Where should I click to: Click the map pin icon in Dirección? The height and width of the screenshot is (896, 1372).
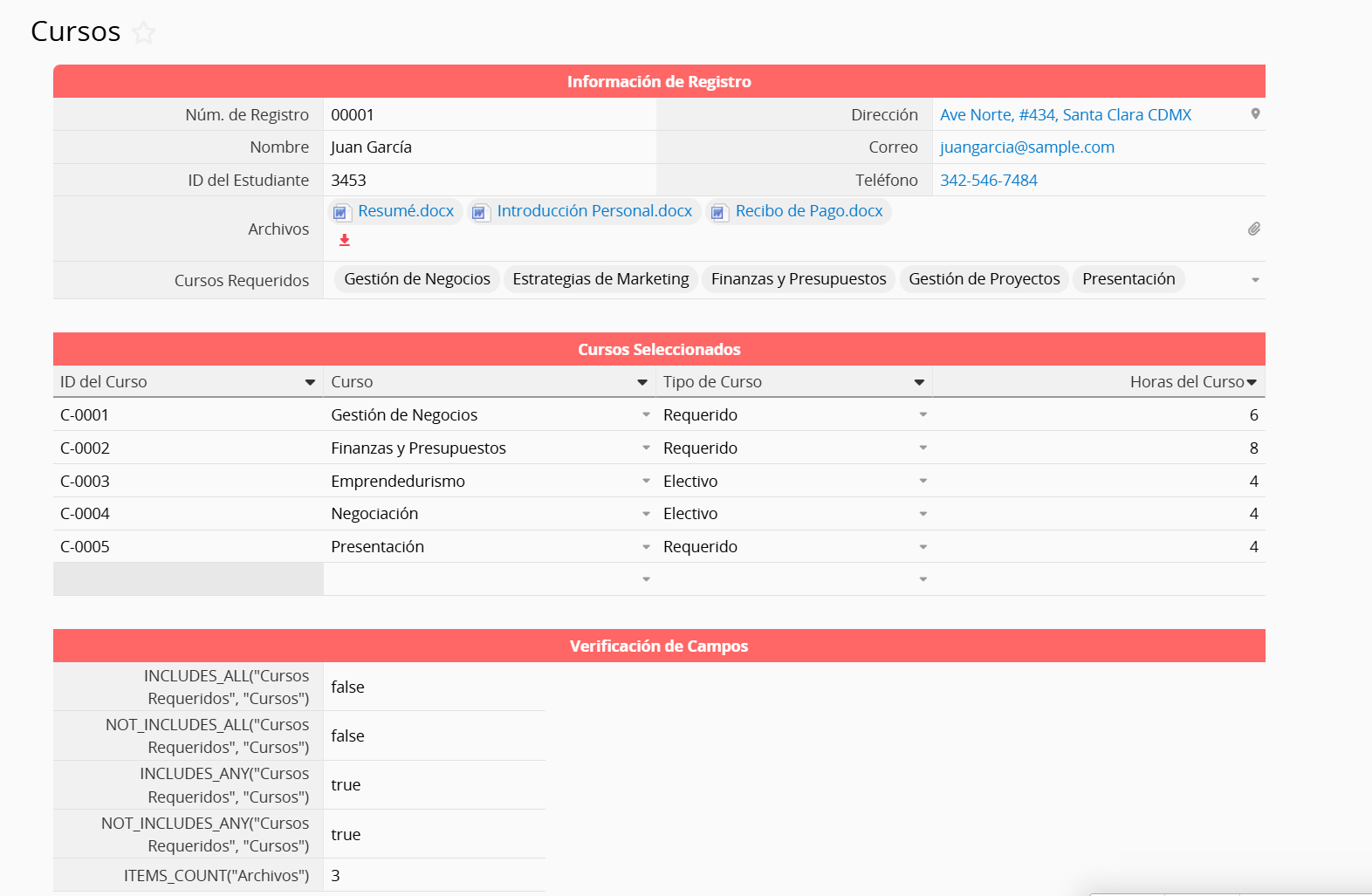click(x=1255, y=114)
